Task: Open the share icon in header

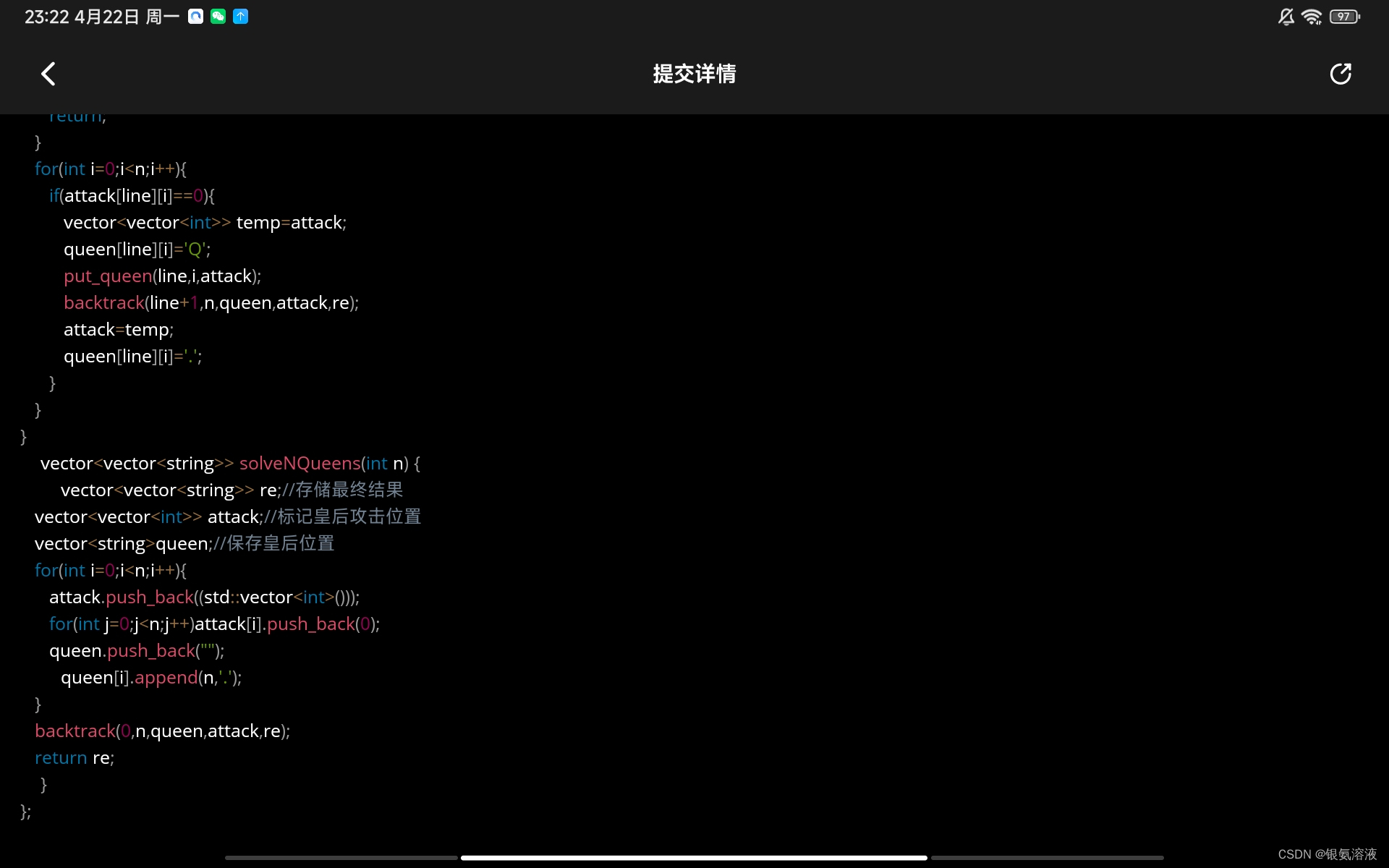Action: point(1341,74)
